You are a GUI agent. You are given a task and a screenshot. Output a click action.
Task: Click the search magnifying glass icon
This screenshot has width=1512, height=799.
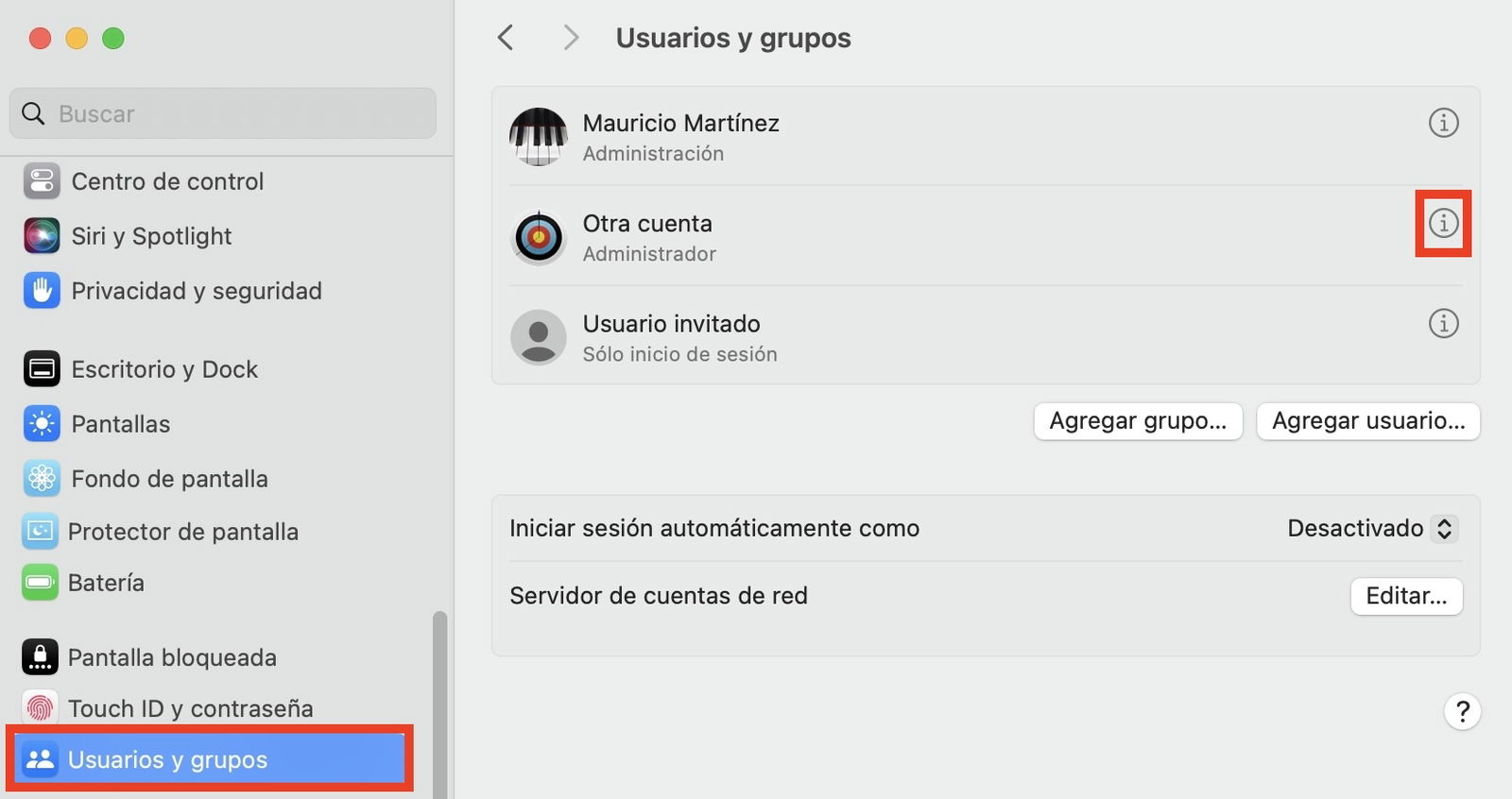point(33,113)
